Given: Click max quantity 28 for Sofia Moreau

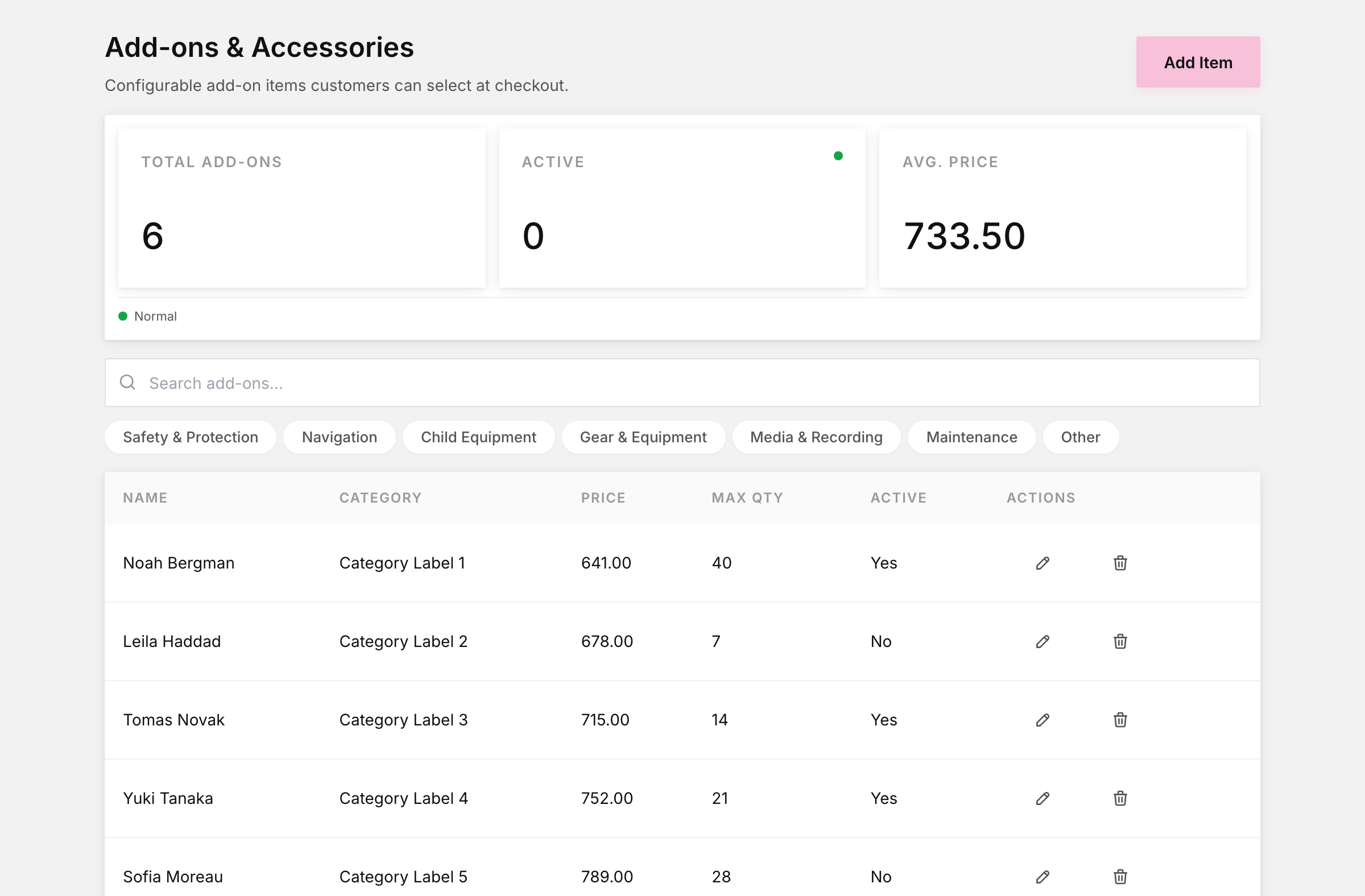Looking at the screenshot, I should [x=721, y=877].
